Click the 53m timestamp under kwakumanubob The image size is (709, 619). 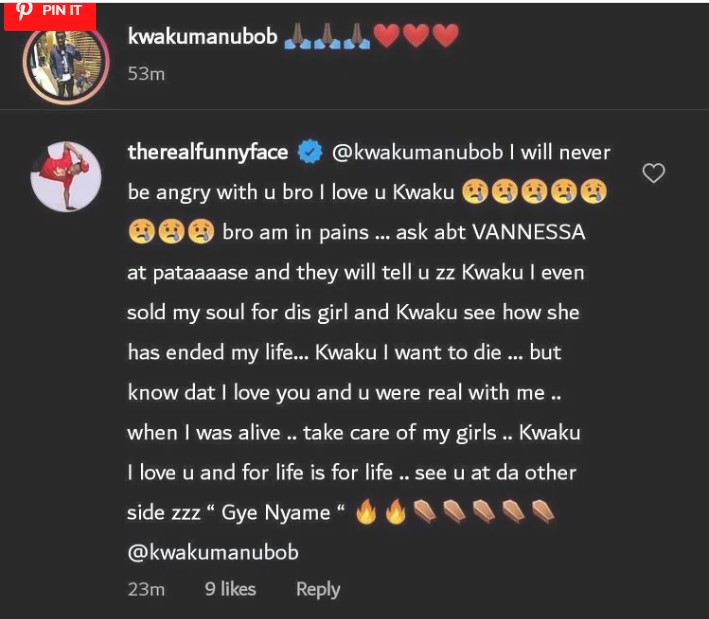[x=146, y=74]
